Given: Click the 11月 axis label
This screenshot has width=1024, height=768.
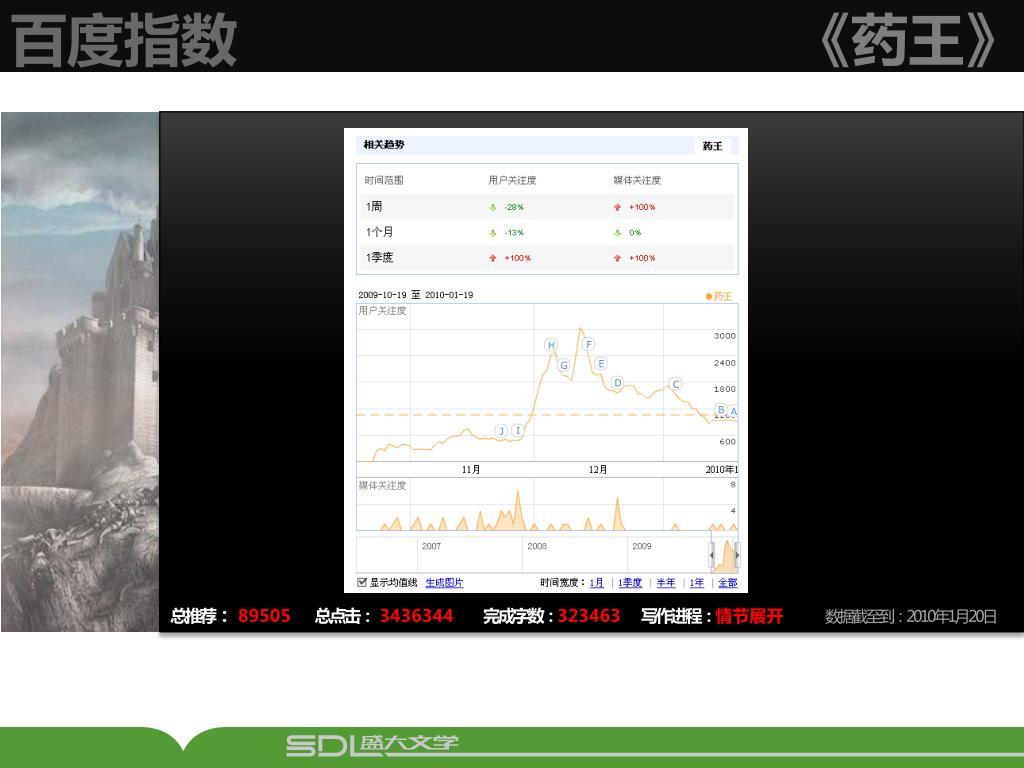Looking at the screenshot, I should coord(471,470).
